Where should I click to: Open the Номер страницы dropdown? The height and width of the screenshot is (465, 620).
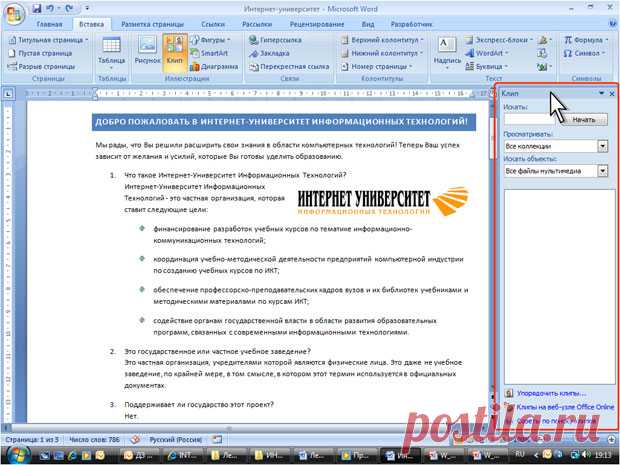pyautogui.click(x=376, y=66)
